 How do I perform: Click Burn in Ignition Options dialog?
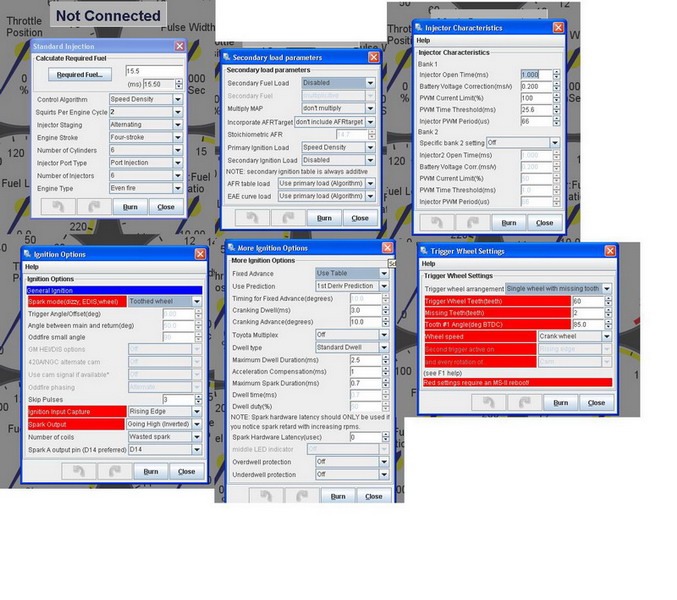tap(151, 471)
